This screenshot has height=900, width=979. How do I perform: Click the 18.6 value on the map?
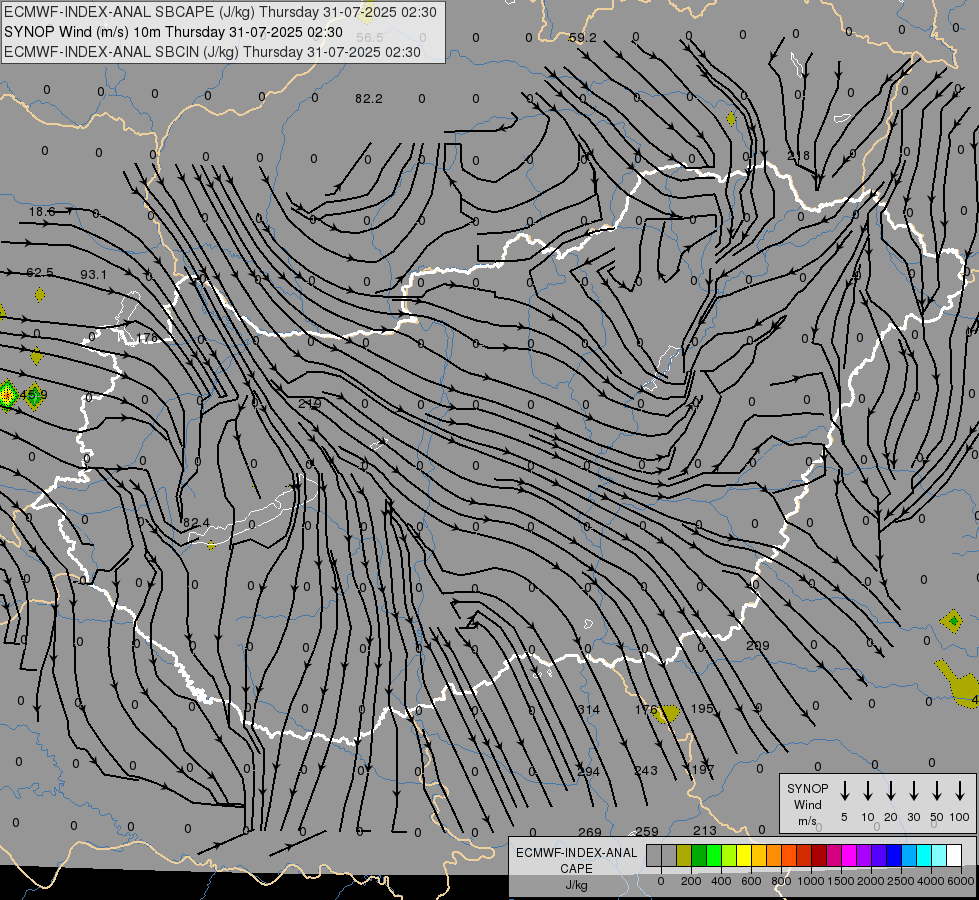point(42,212)
